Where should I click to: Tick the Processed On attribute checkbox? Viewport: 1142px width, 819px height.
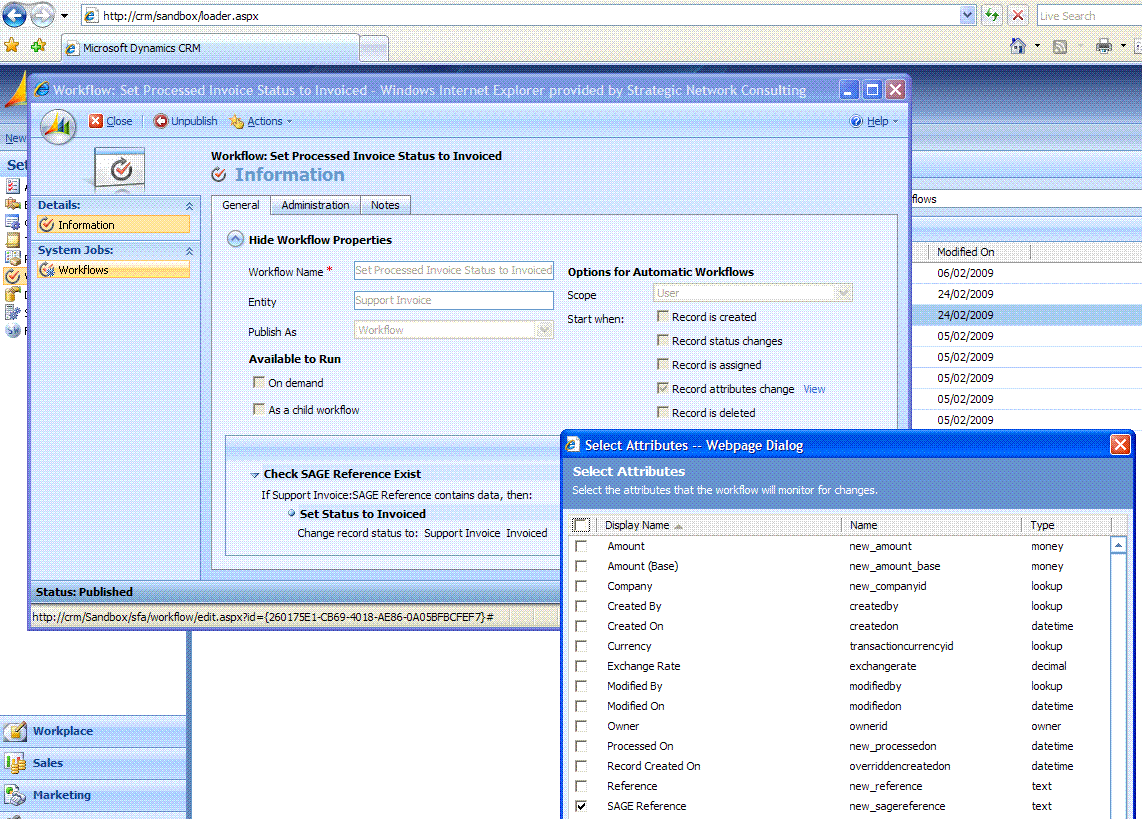(581, 746)
